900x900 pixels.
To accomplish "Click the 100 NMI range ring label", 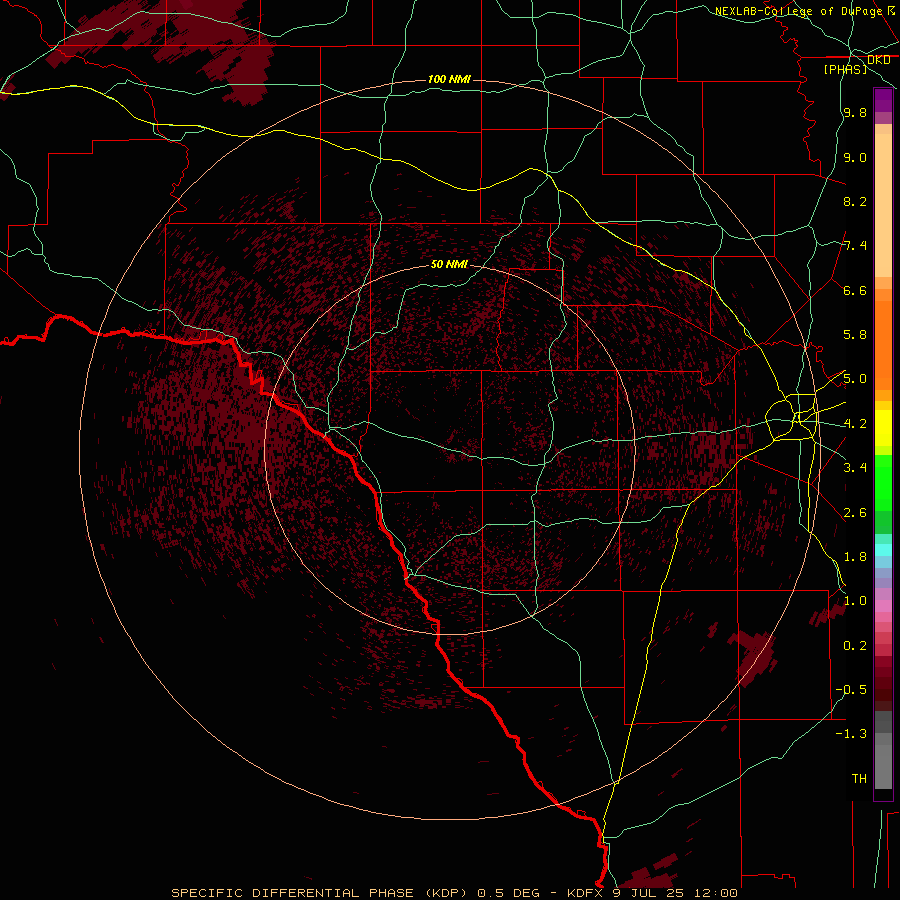I will pyautogui.click(x=449, y=79).
